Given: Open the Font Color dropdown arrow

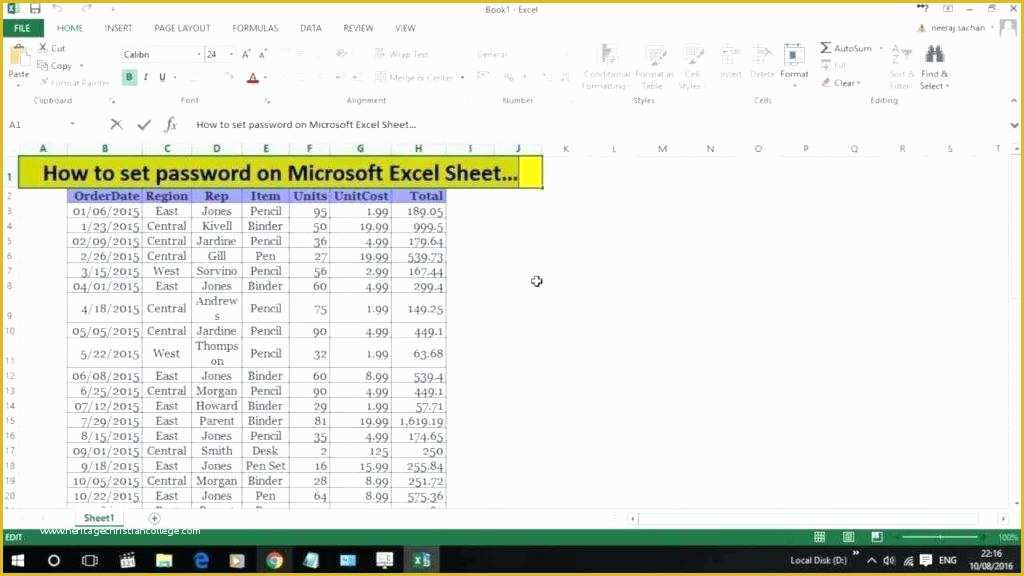Looking at the screenshot, I should click(266, 78).
